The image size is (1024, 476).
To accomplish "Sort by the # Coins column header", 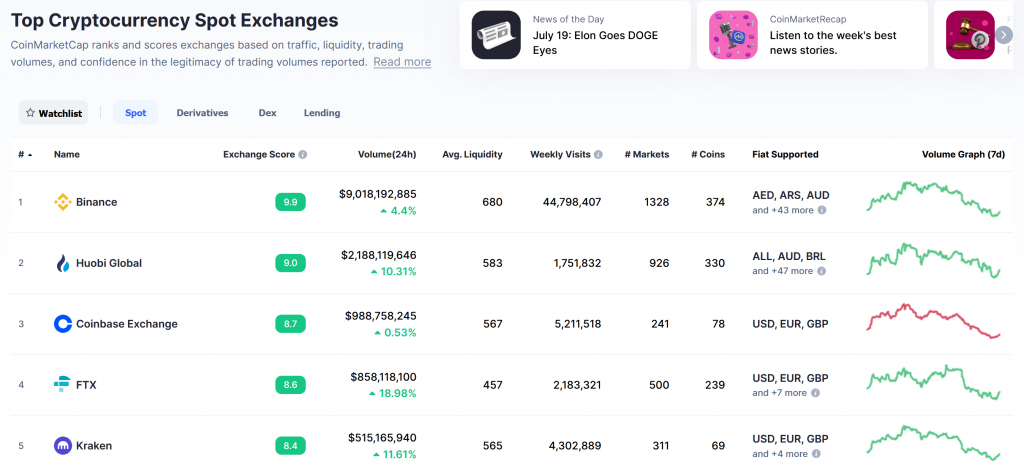I will pos(709,155).
